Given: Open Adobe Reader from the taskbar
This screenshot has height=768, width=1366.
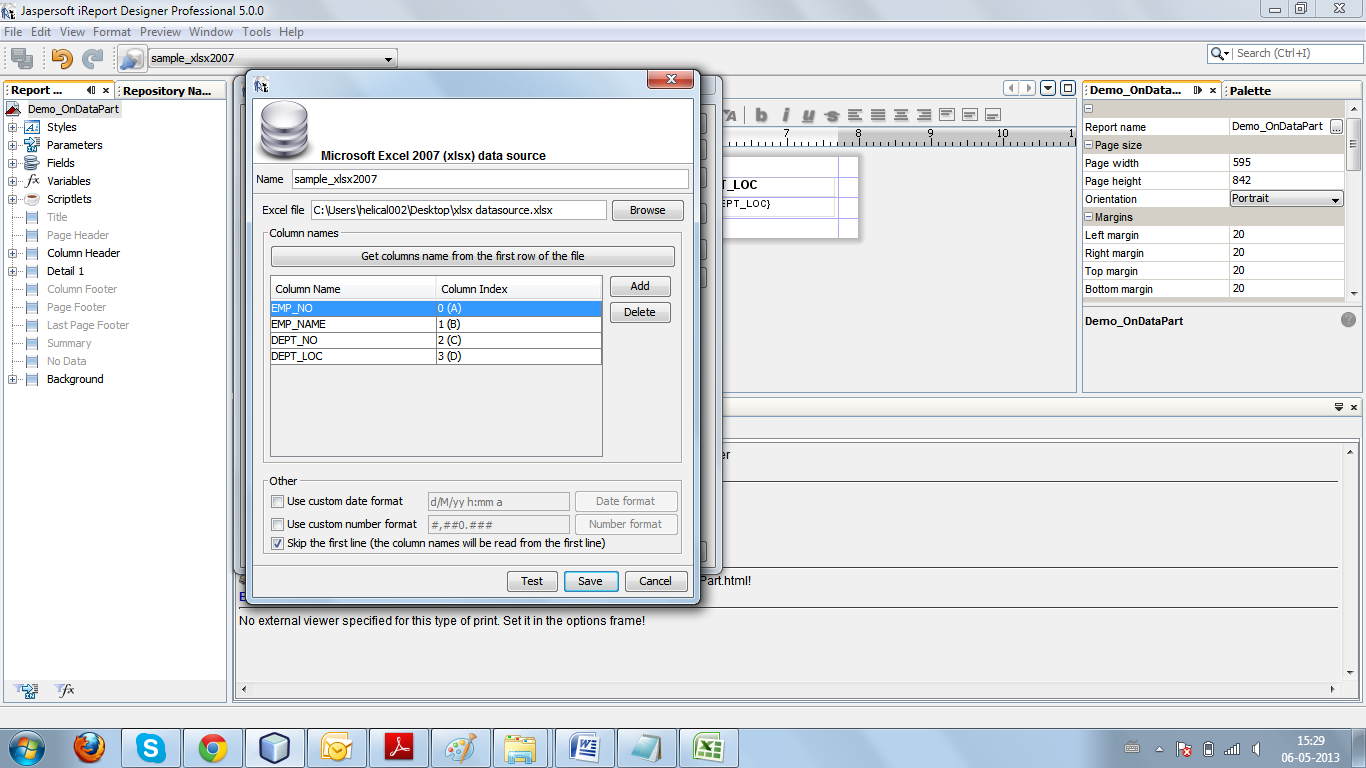Looking at the screenshot, I should pos(398,748).
